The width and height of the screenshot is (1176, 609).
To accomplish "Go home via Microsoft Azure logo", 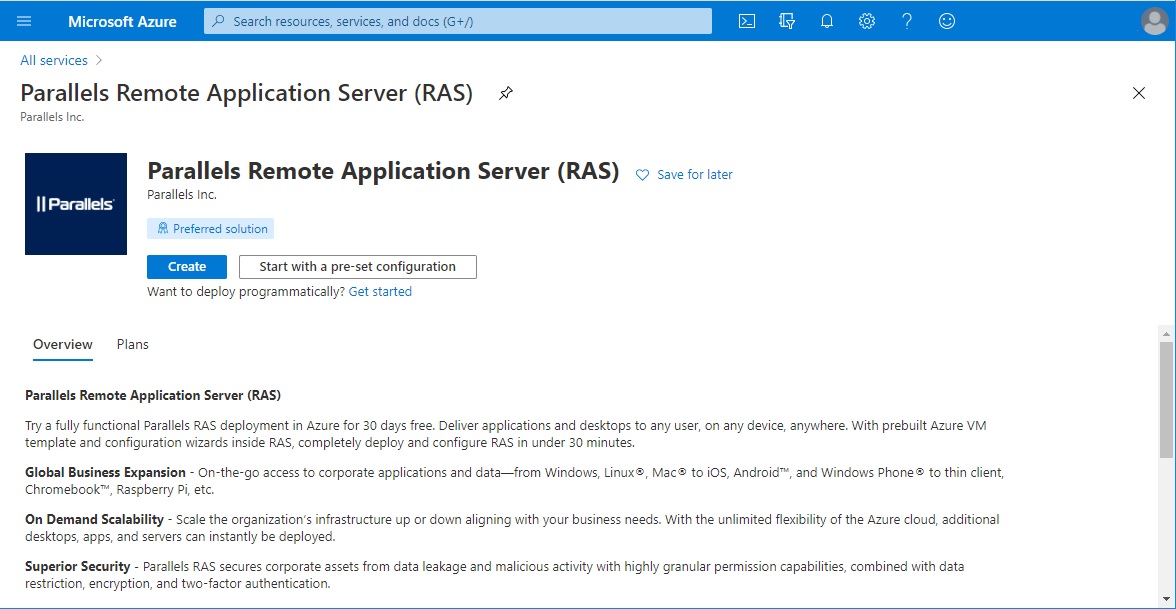I will [x=122, y=20].
